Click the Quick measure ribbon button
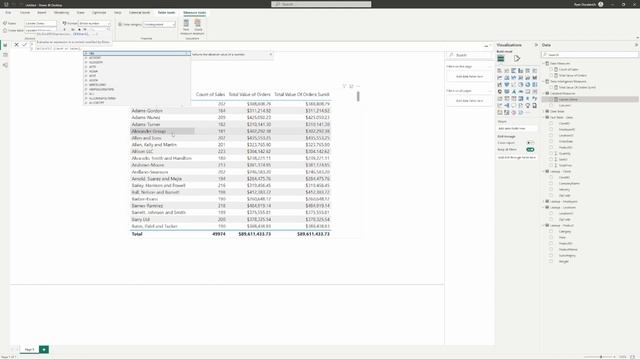 click(198, 27)
